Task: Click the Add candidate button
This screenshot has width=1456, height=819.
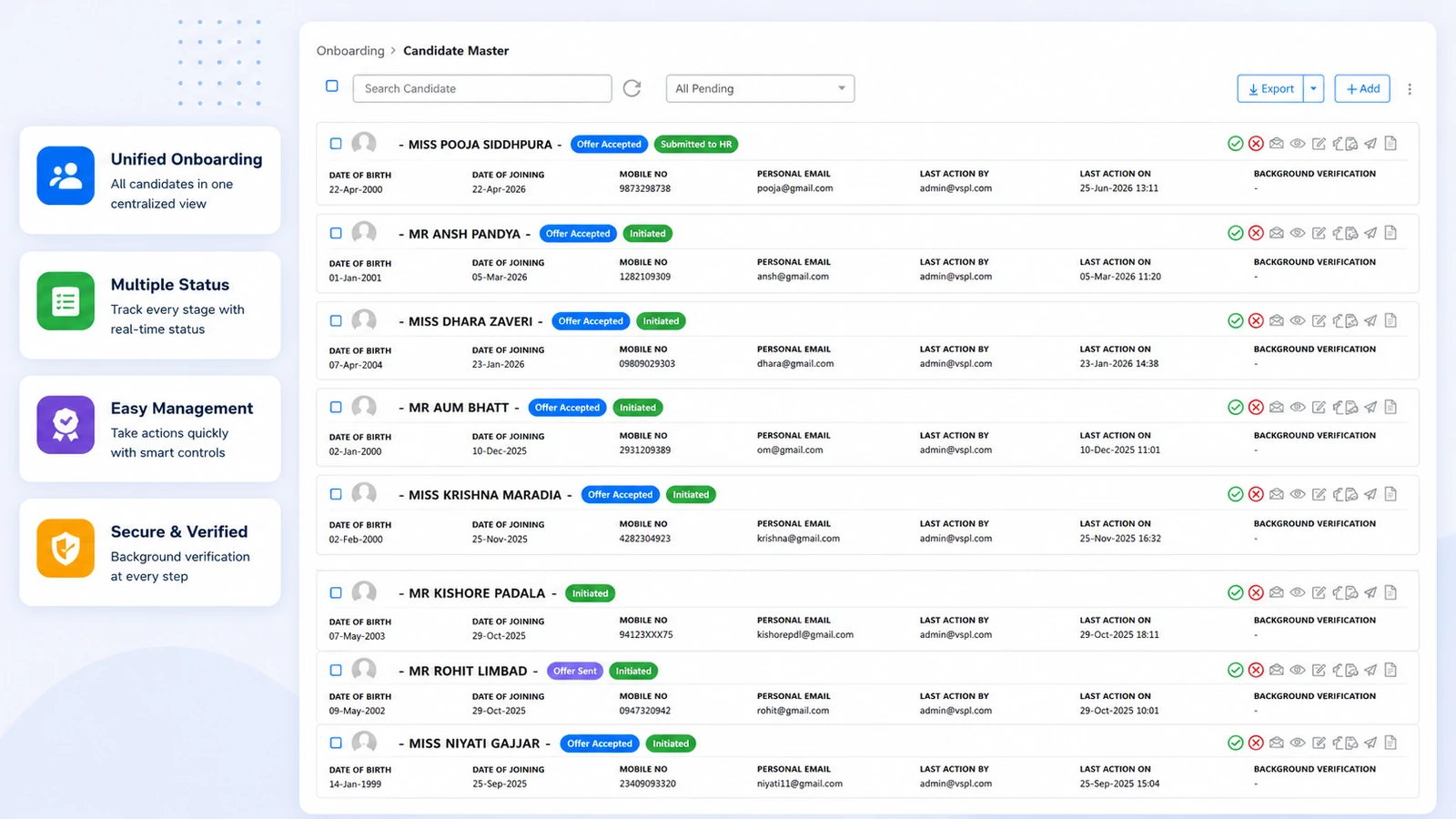Action: point(1362,88)
